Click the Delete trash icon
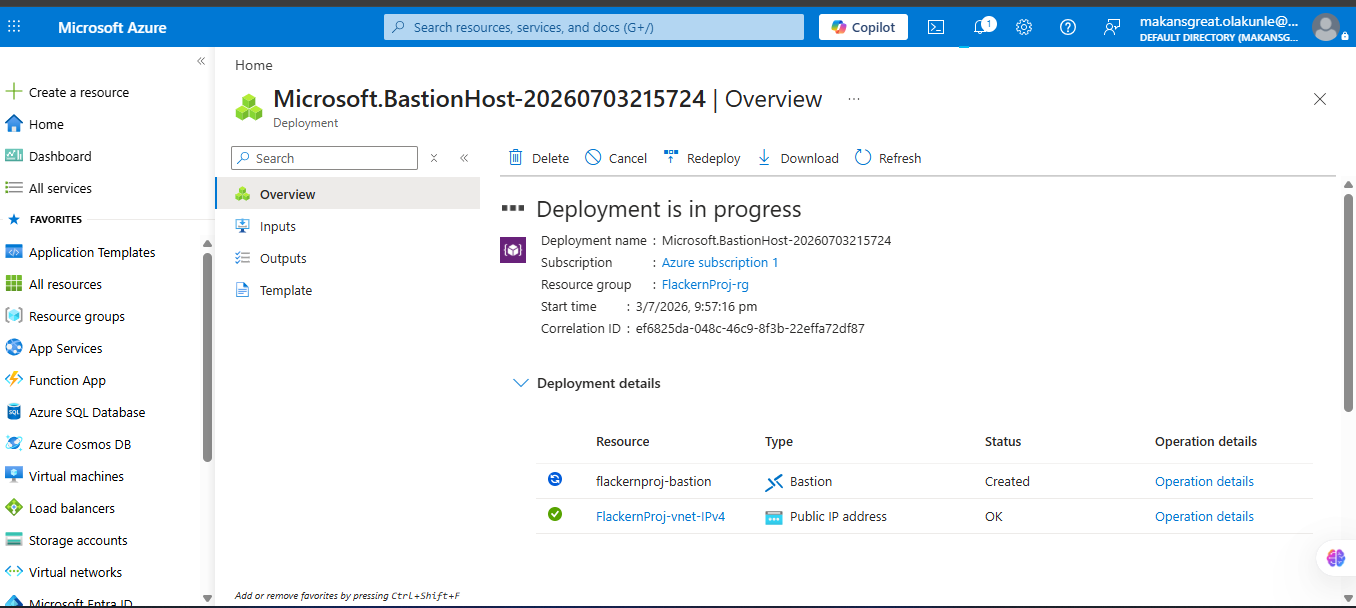The image size is (1356, 608). coord(516,157)
